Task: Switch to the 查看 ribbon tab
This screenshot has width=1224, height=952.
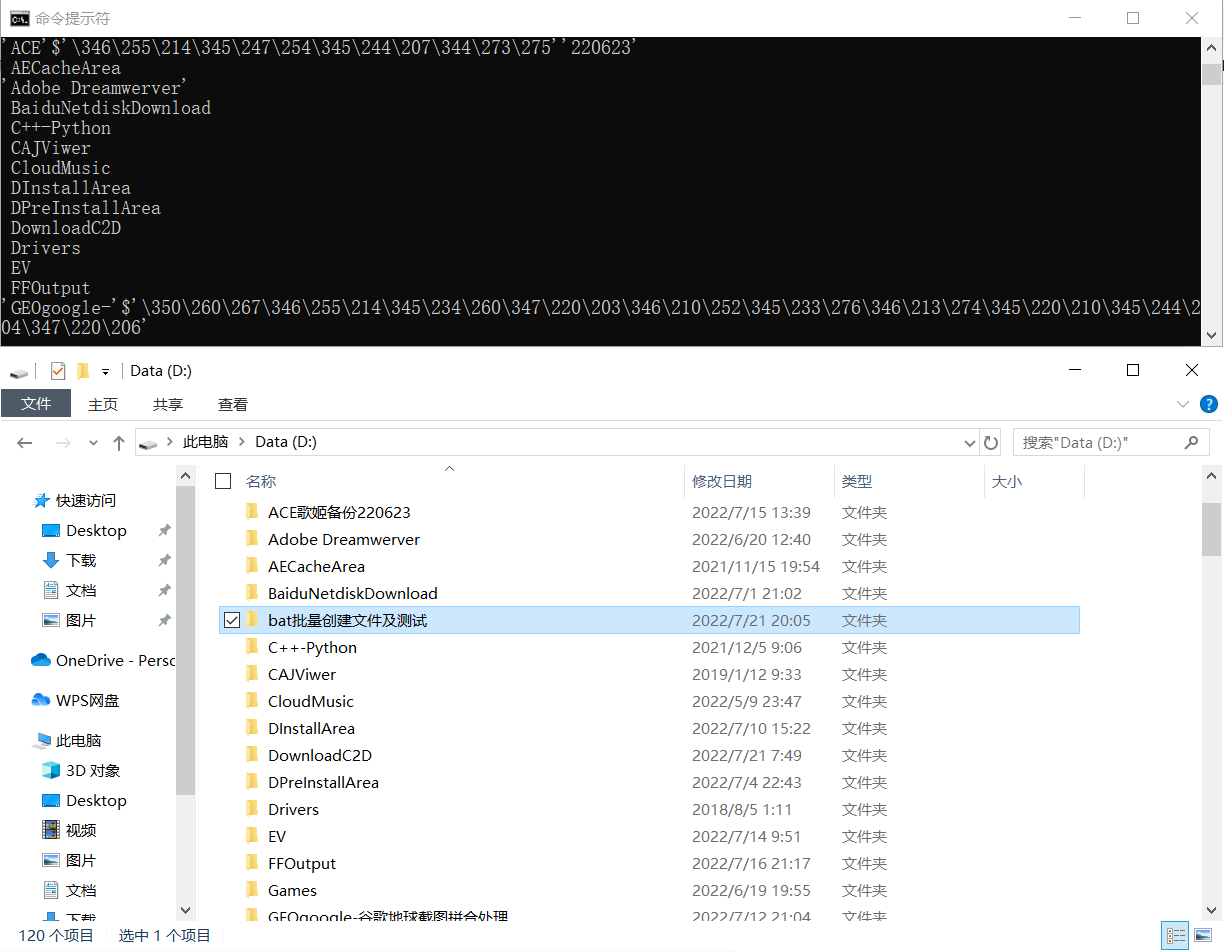Action: tap(232, 404)
